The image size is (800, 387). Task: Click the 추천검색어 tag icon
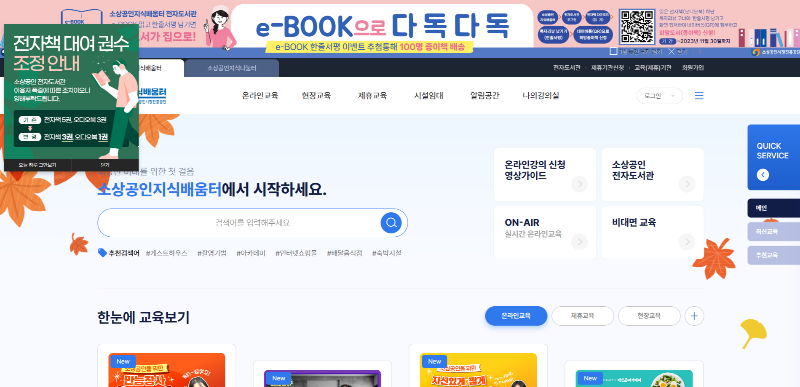click(x=102, y=252)
